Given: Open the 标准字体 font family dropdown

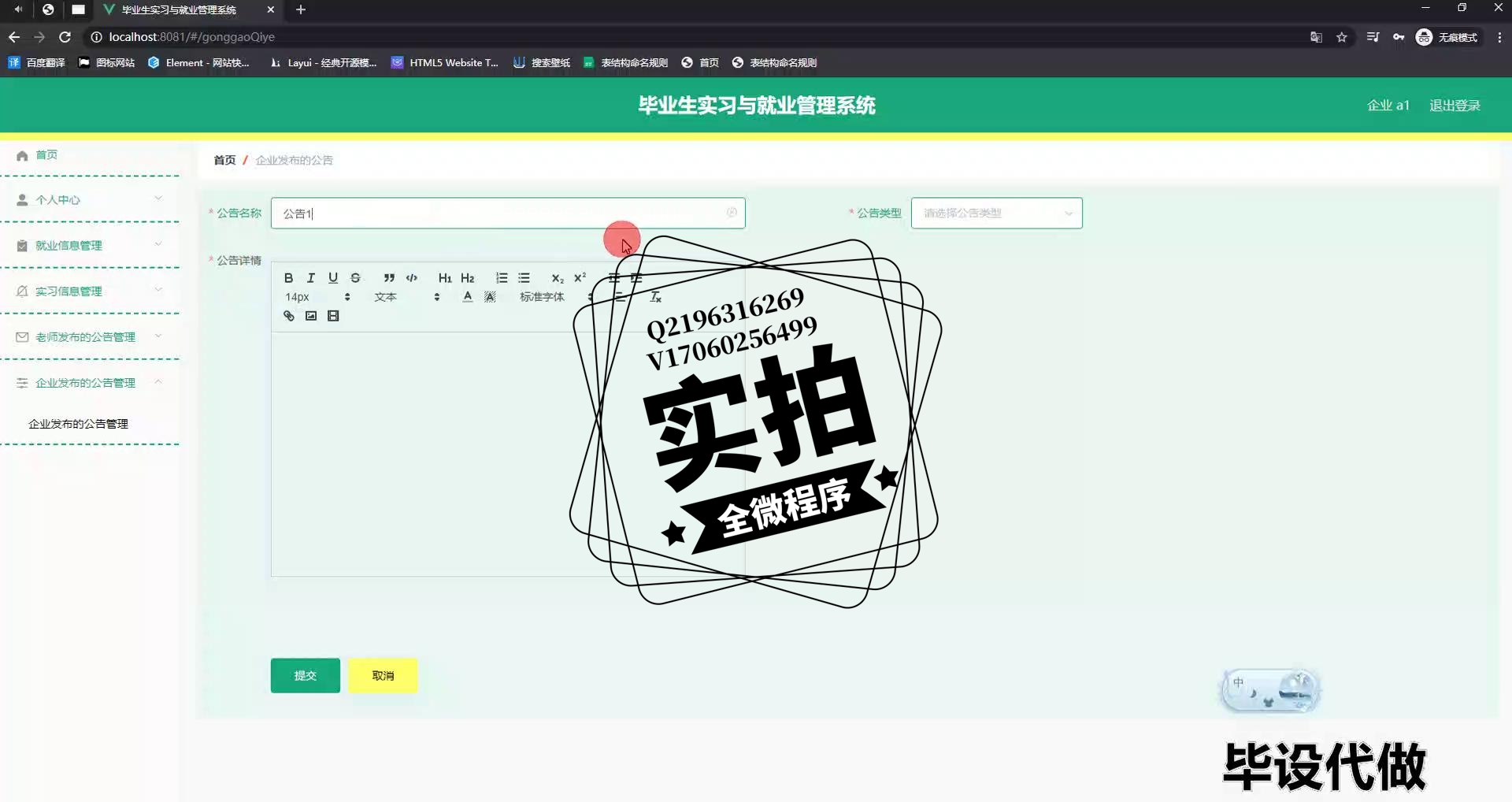Looking at the screenshot, I should click(x=556, y=297).
